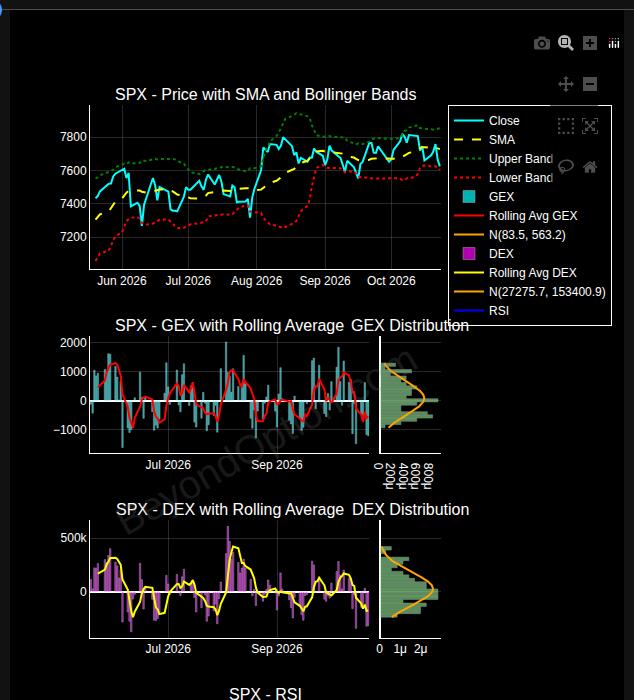Screen dimensions: 634x700
Task: Click 'Oct 2026' x-axis tick label
Action: pos(391,281)
